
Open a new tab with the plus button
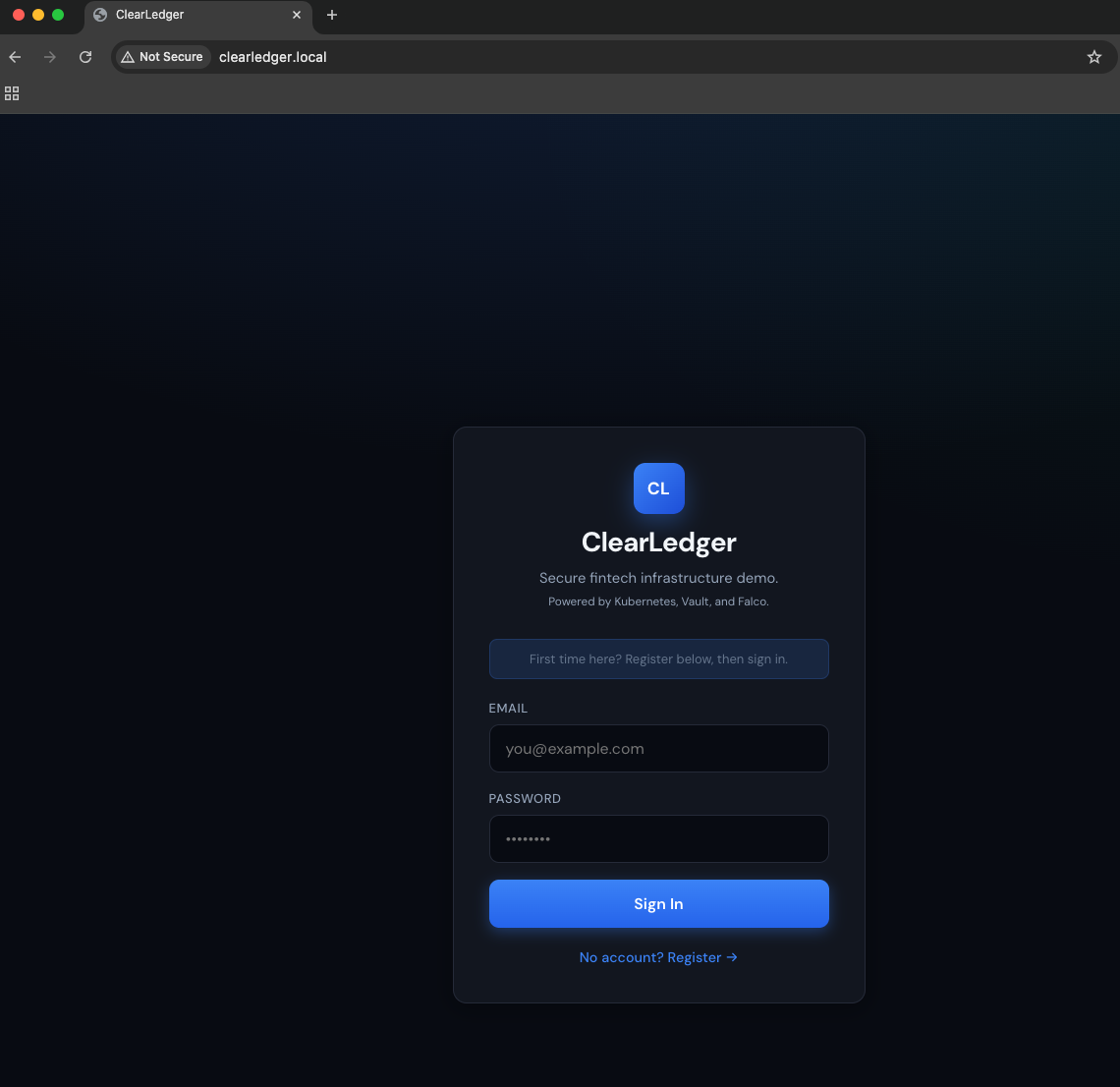point(331,15)
